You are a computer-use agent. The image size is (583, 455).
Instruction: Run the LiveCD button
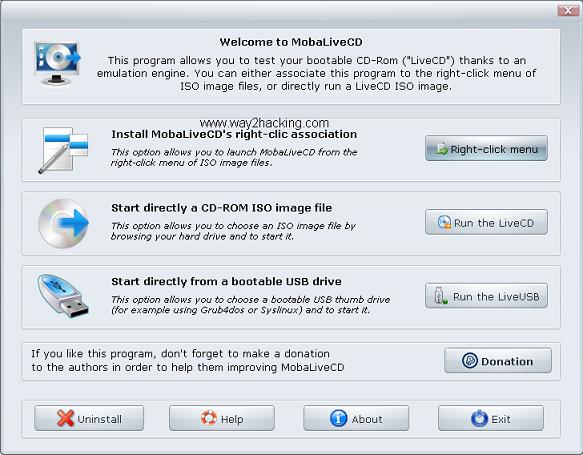pyautogui.click(x=486, y=222)
